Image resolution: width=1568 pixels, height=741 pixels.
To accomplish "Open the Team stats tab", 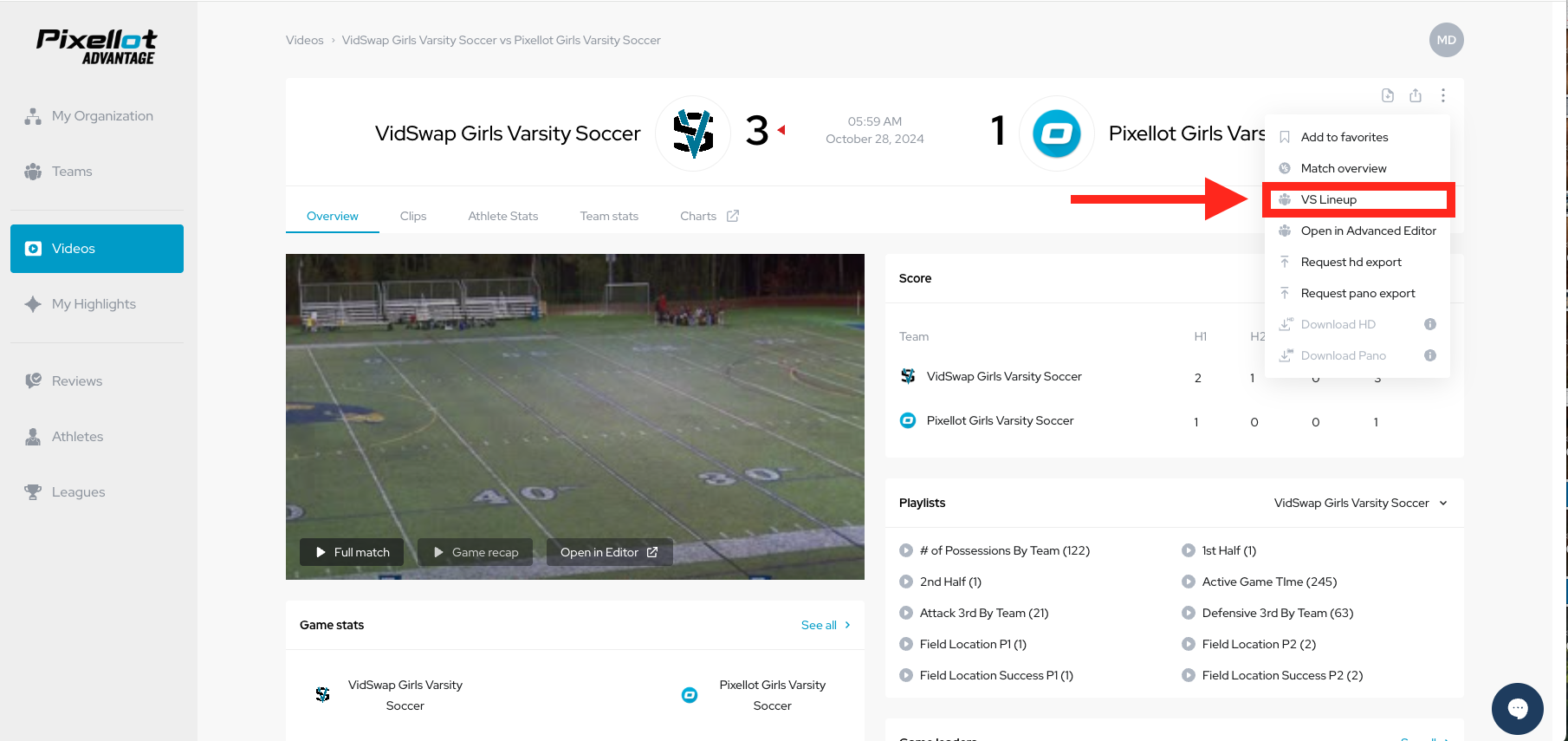I will [609, 216].
